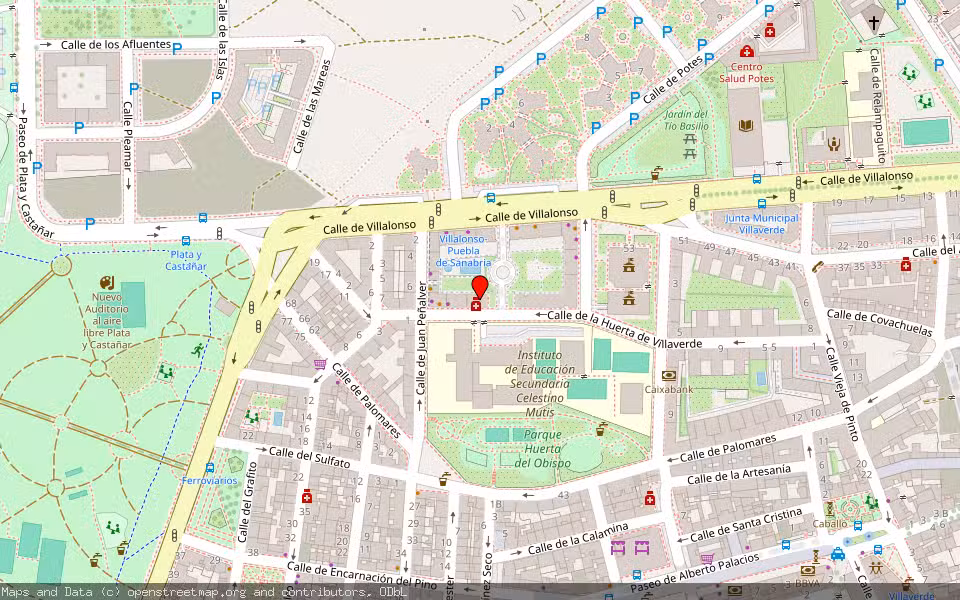Select the green running figure sports icon

197,350
